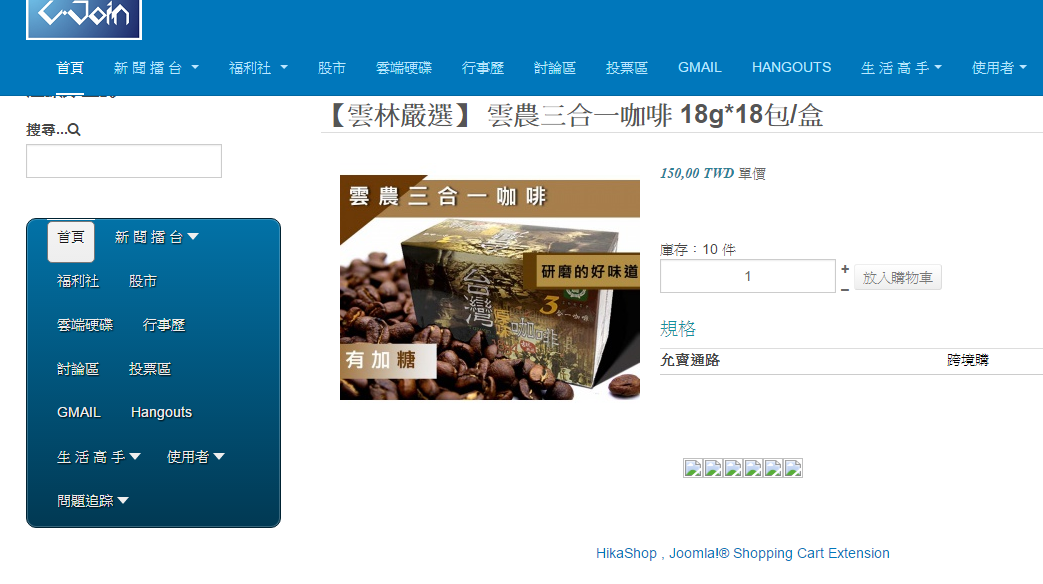Viewport: 1043px width, 584px height.
Task: Expand 問題追蹤 dropdown in the sidebar menu
Action: tap(92, 501)
